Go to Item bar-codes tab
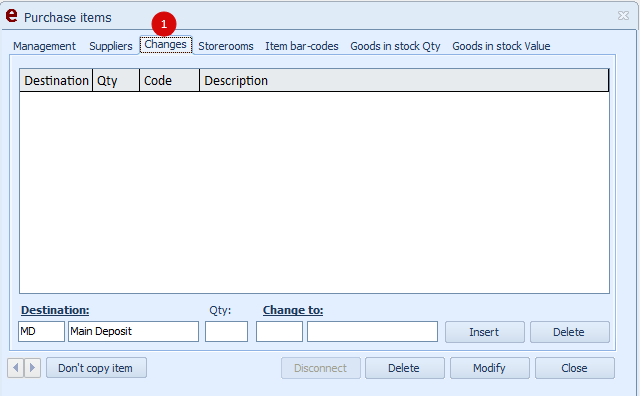Screen dimensions: 640x396 click(302, 46)
